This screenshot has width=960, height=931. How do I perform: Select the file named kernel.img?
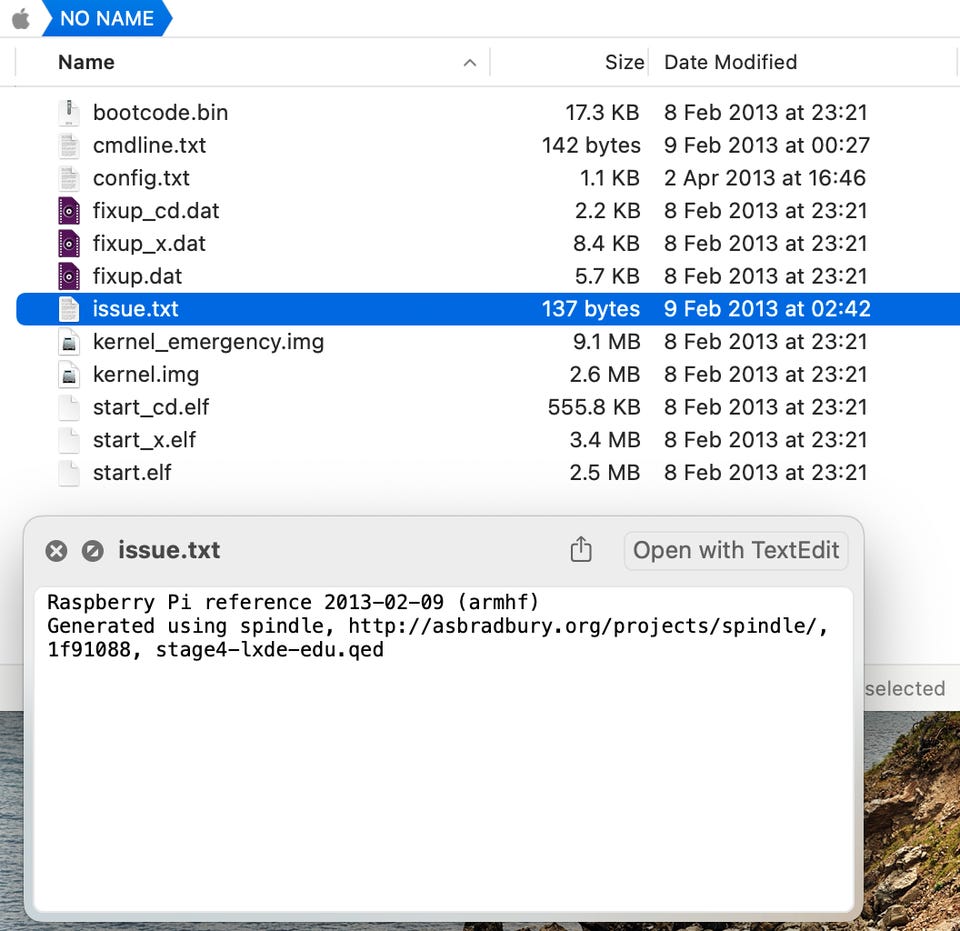(x=146, y=375)
